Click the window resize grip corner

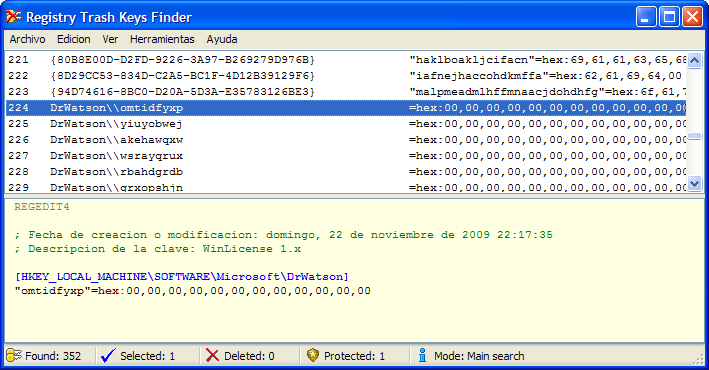[x=698, y=359]
